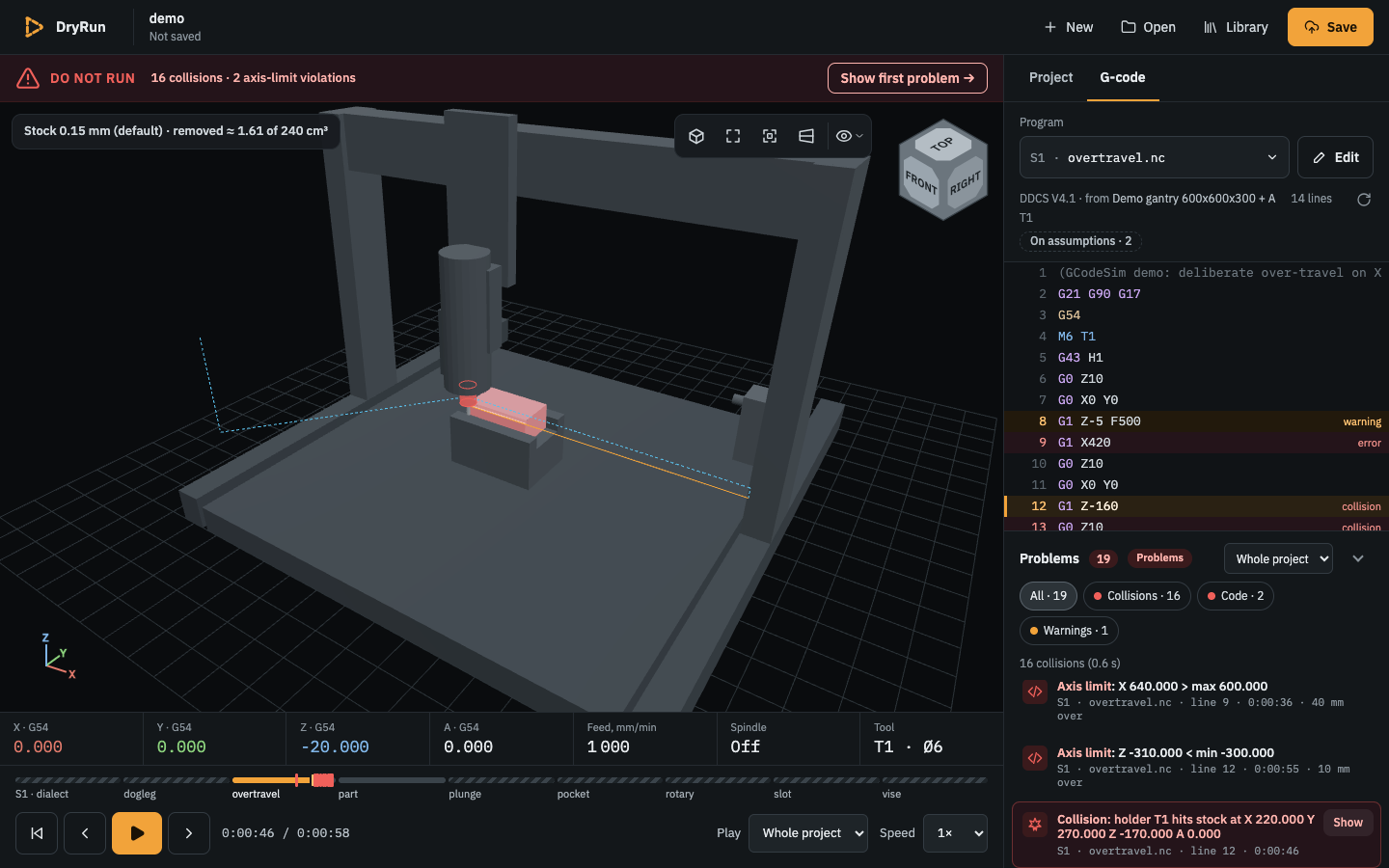Click Open in the top bar
Viewport: 1389px width, 868px height.
[x=1148, y=27]
